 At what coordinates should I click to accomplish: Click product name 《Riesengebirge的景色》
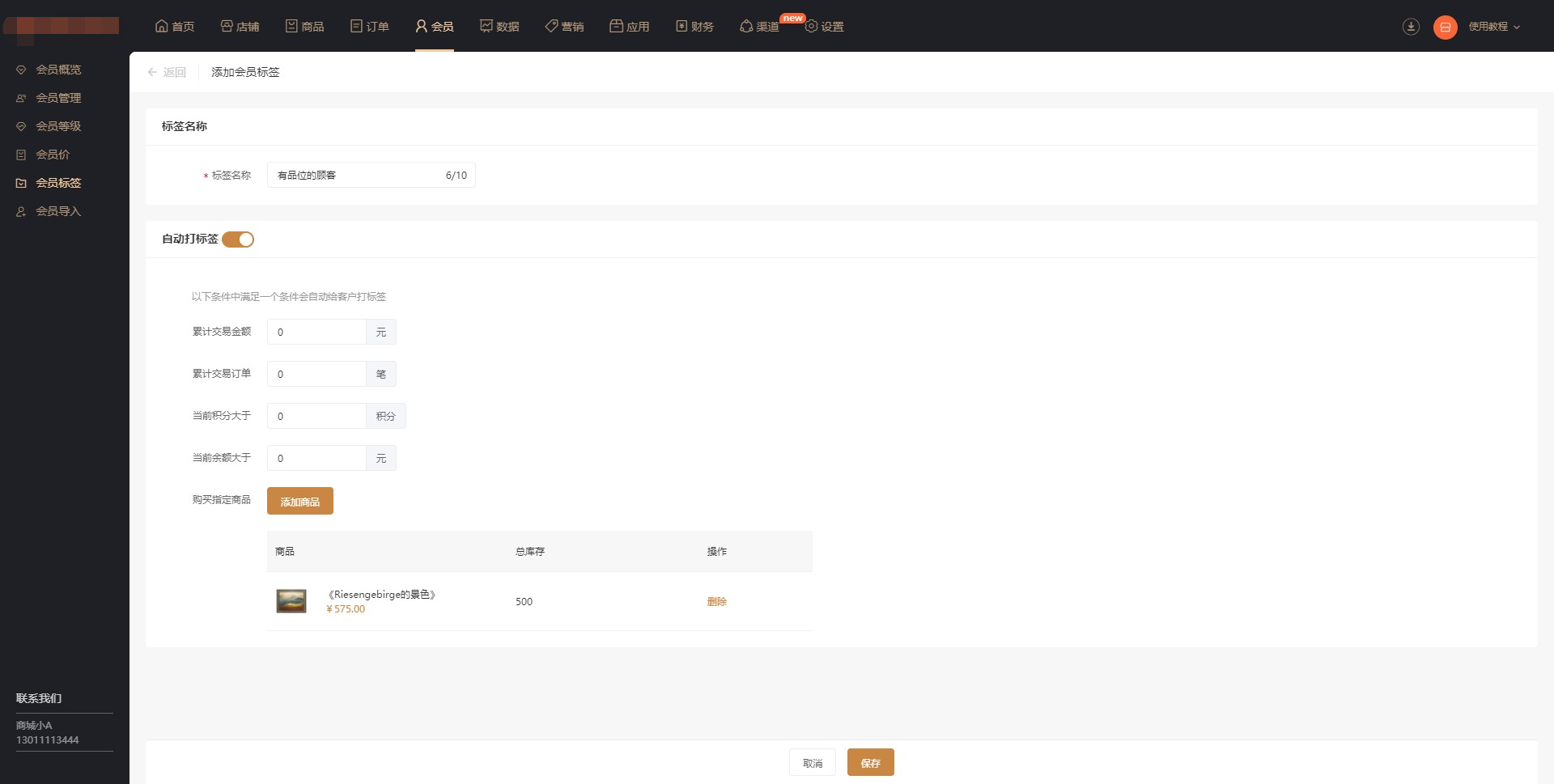click(381, 594)
